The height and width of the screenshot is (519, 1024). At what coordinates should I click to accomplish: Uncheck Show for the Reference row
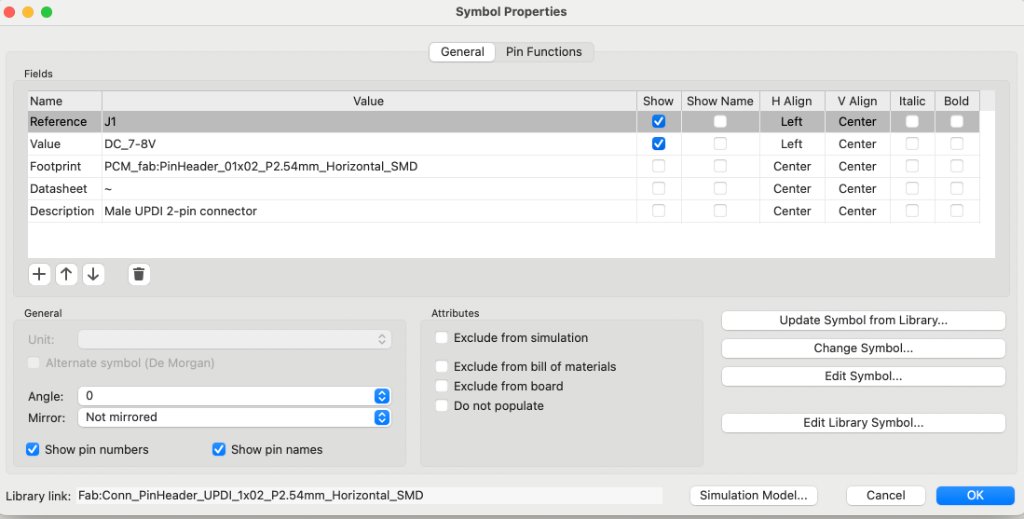click(658, 121)
